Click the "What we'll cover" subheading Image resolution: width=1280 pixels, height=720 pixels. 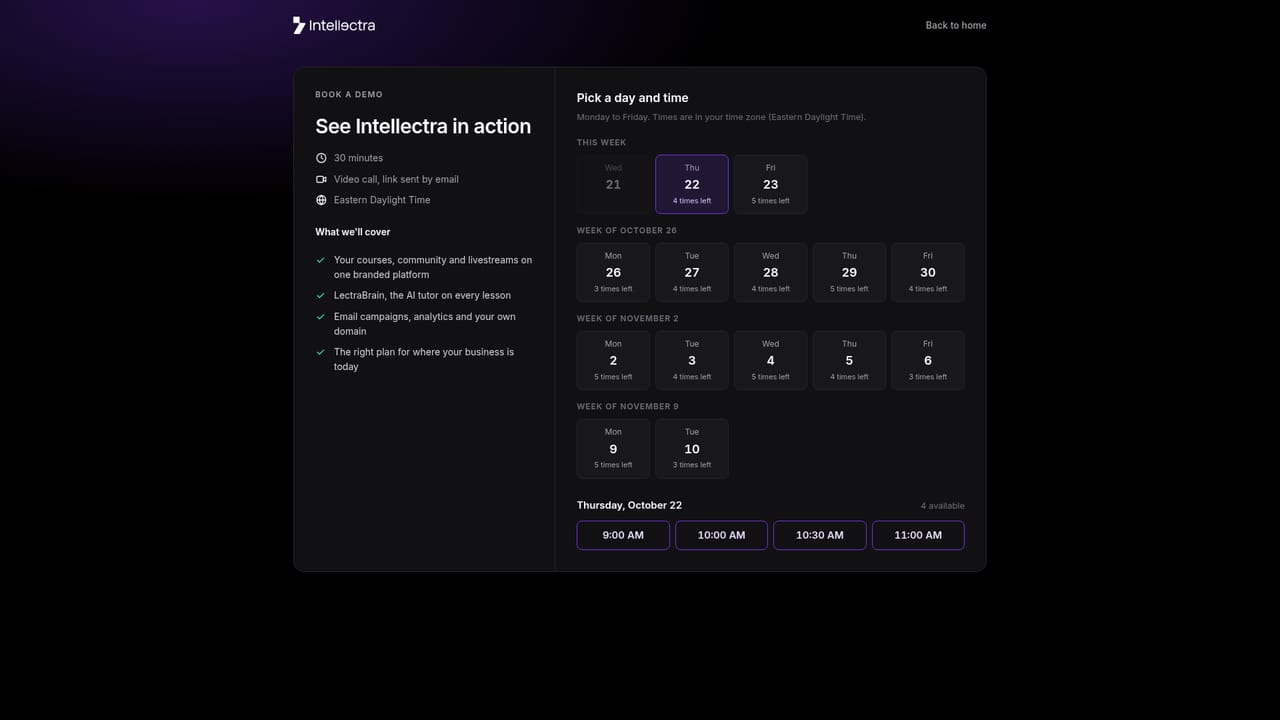(x=353, y=232)
